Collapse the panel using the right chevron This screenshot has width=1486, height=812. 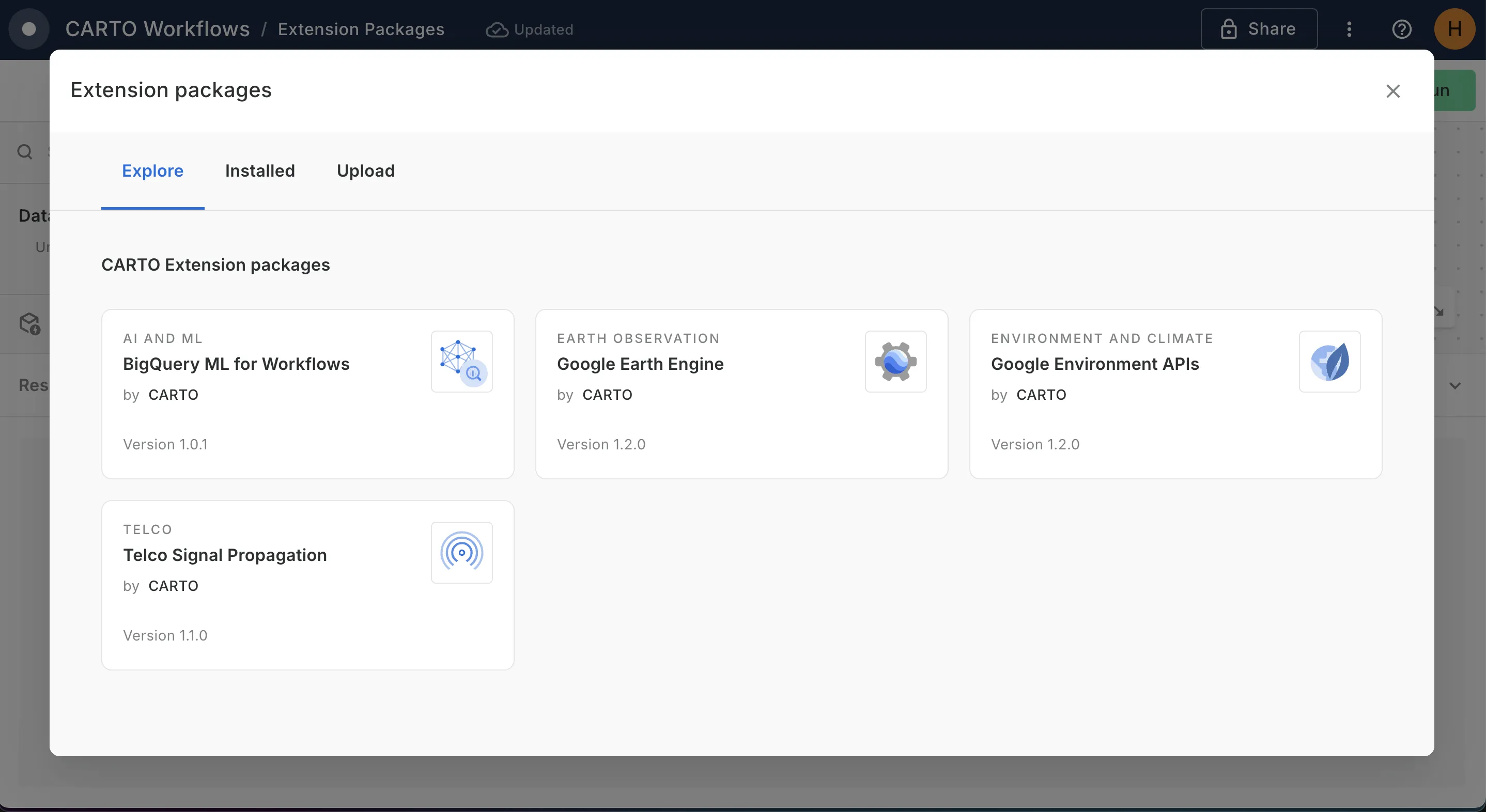click(x=1455, y=386)
